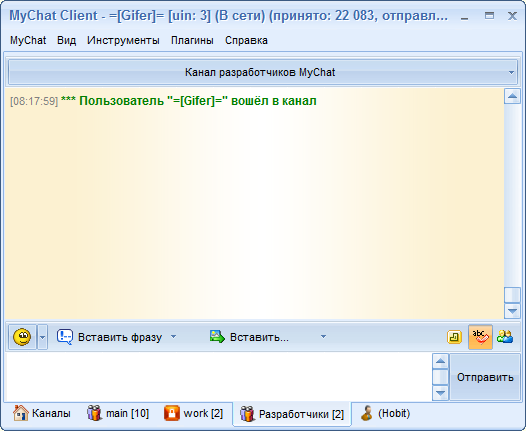Viewport: 526px width, 431px height.
Task: Click the house icon on Каналы tab
Action: click(x=20, y=413)
